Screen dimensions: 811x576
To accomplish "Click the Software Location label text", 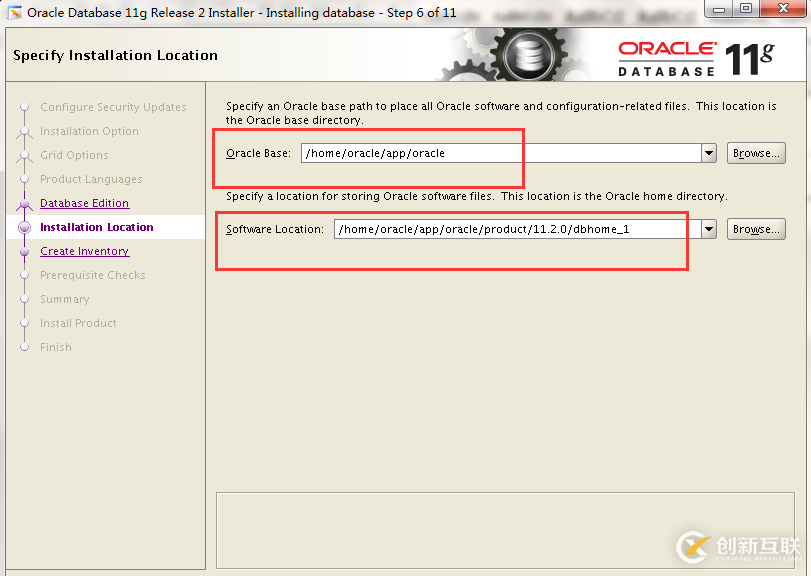I will 275,229.
